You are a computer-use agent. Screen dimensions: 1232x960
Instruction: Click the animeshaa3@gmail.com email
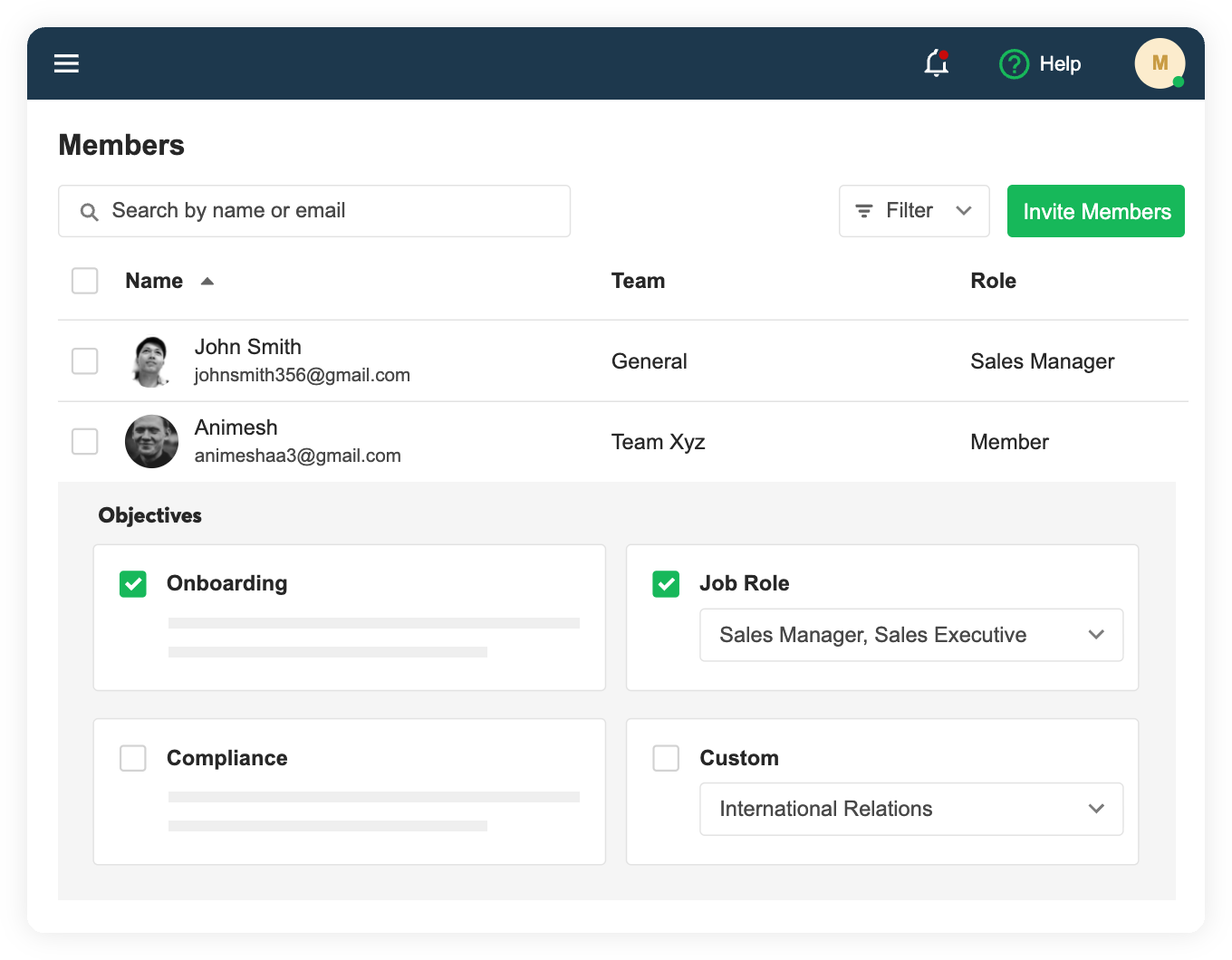pos(298,456)
